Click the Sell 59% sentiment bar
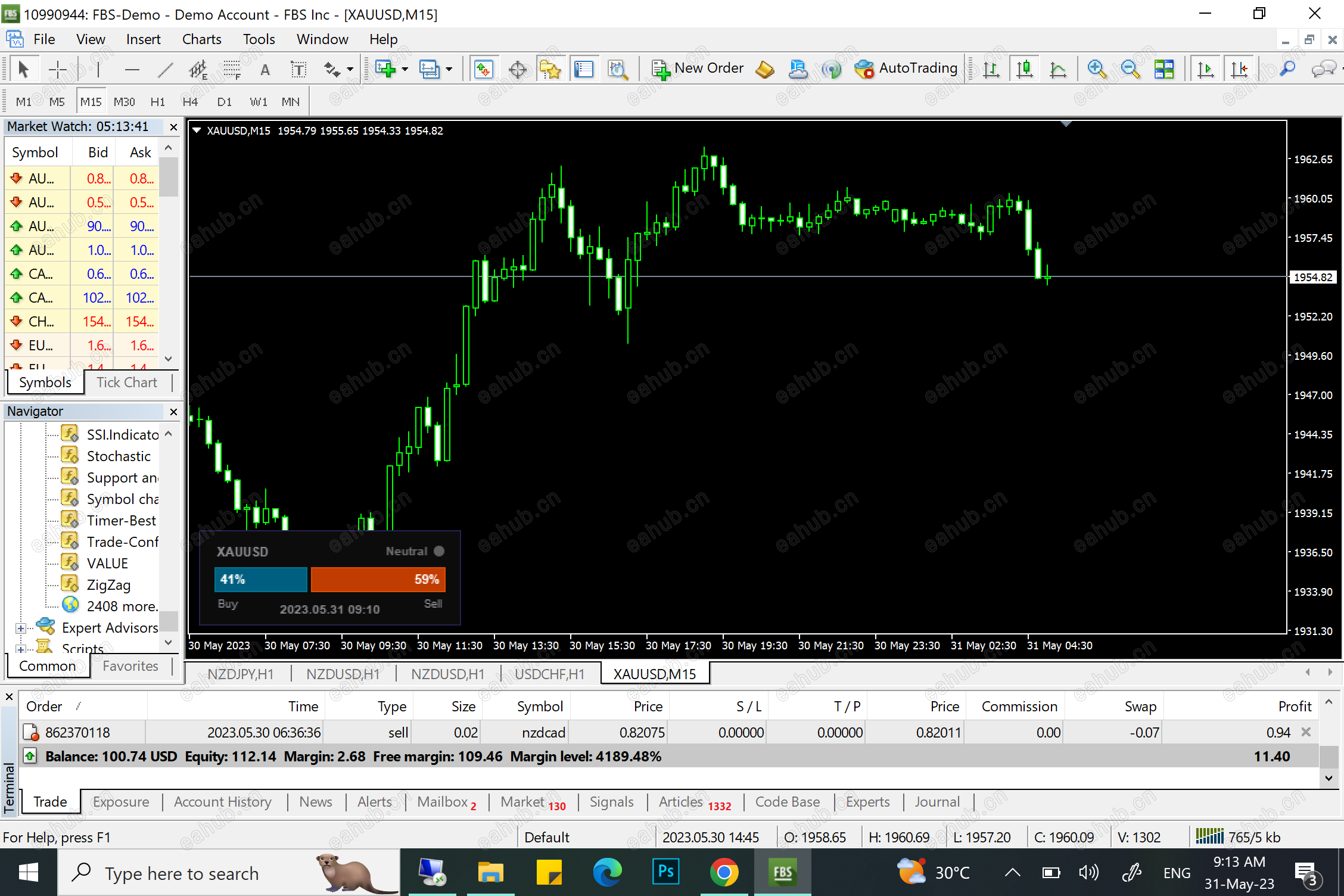The image size is (1344, 896). (x=378, y=579)
